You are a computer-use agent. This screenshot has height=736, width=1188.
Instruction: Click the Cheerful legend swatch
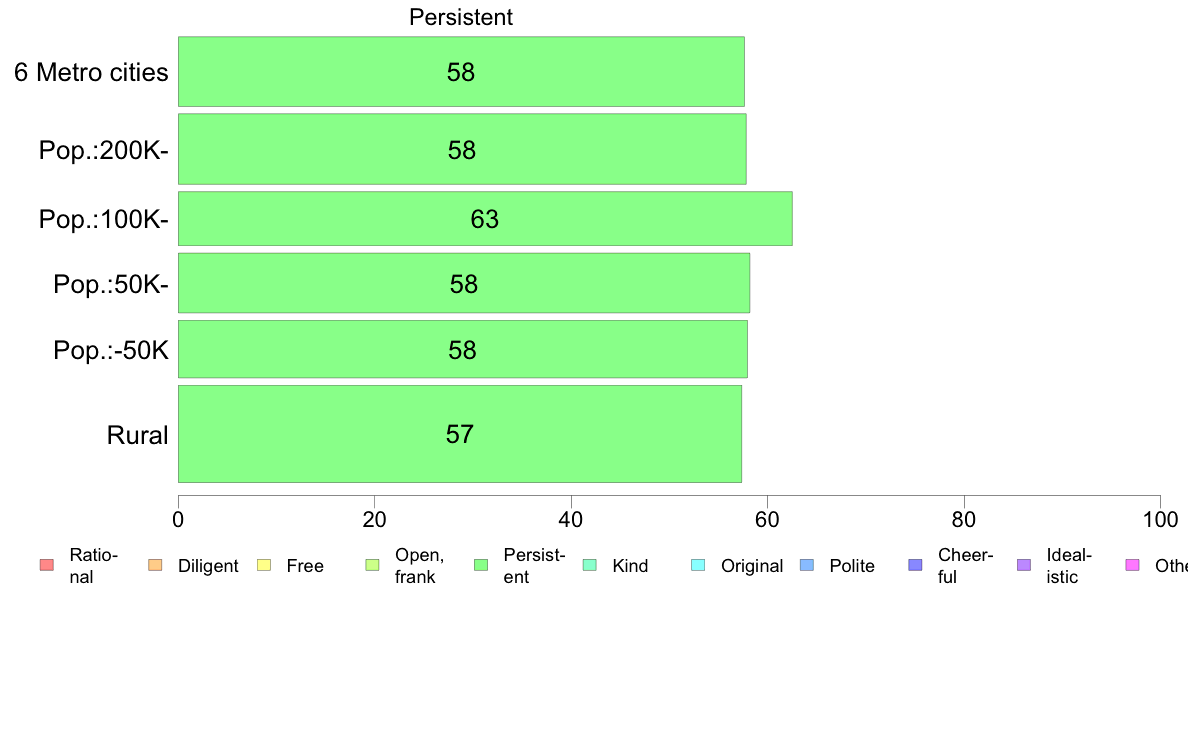915,565
